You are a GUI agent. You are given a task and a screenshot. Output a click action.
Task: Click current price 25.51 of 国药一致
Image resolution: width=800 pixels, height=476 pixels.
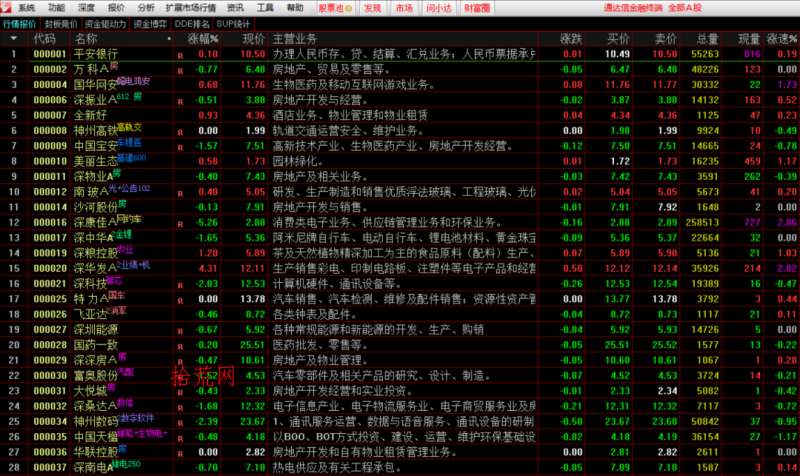coord(253,345)
